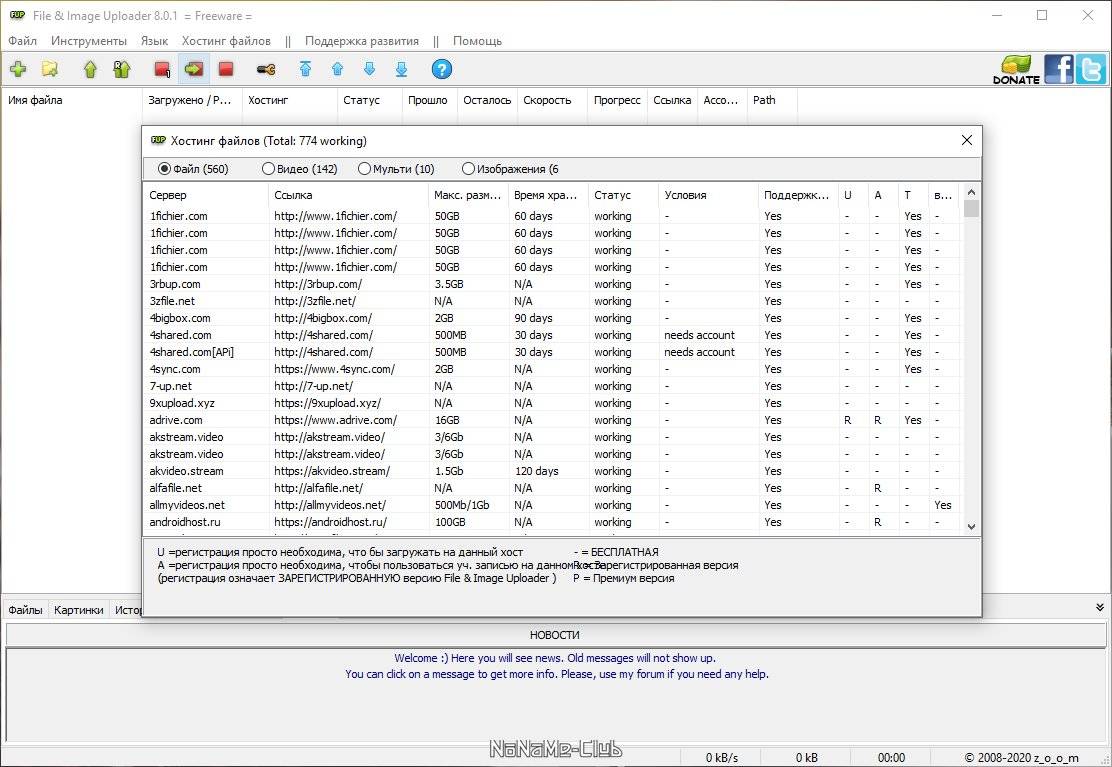Click the Welcome news message text
The image size is (1112, 767).
coord(555,658)
